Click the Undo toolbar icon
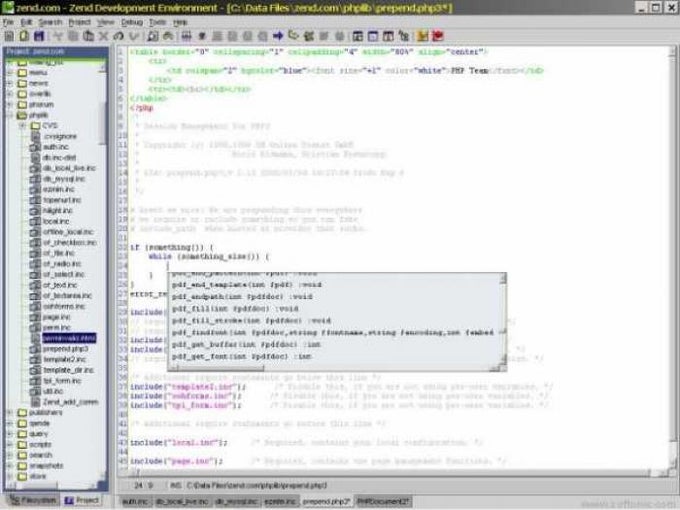 (x=118, y=36)
